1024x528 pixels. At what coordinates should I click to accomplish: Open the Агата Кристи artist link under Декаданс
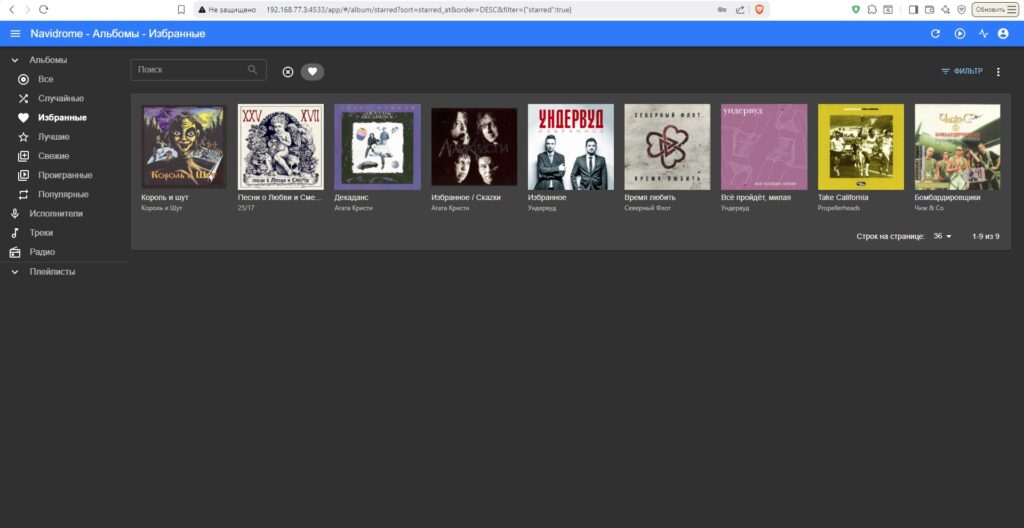(x=353, y=208)
